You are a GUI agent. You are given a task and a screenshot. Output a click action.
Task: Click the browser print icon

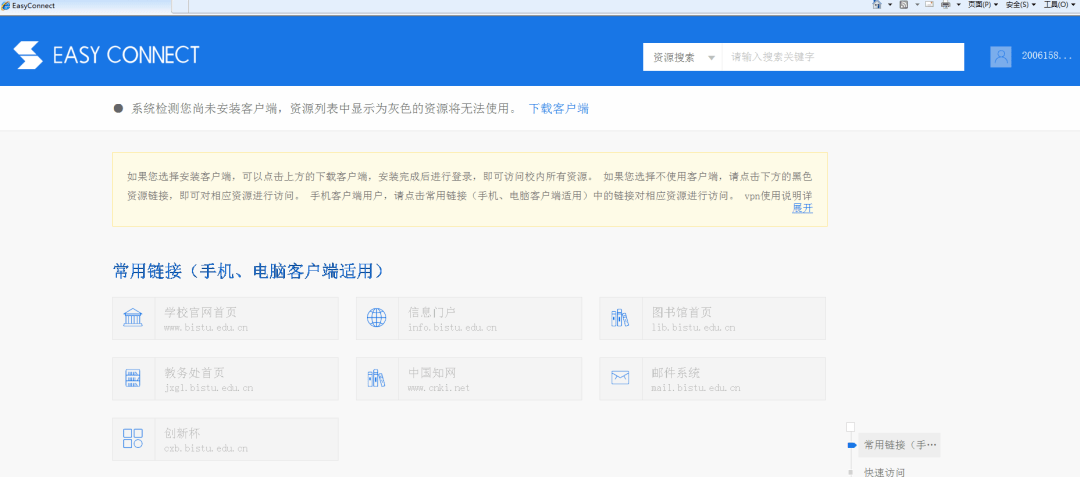tap(946, 5)
